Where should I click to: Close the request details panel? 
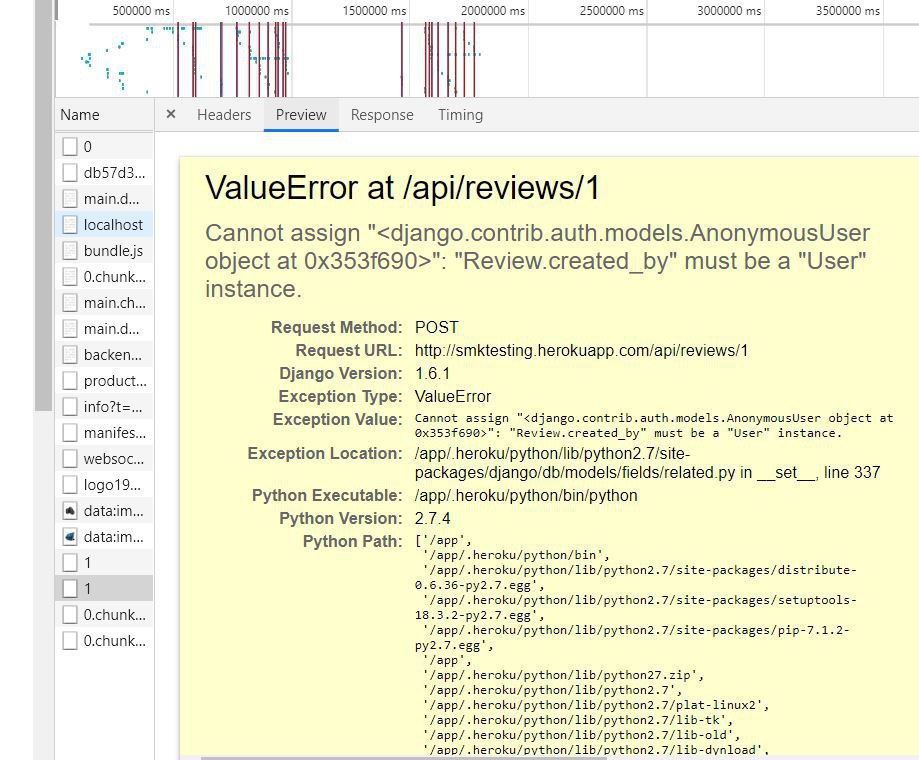point(170,114)
